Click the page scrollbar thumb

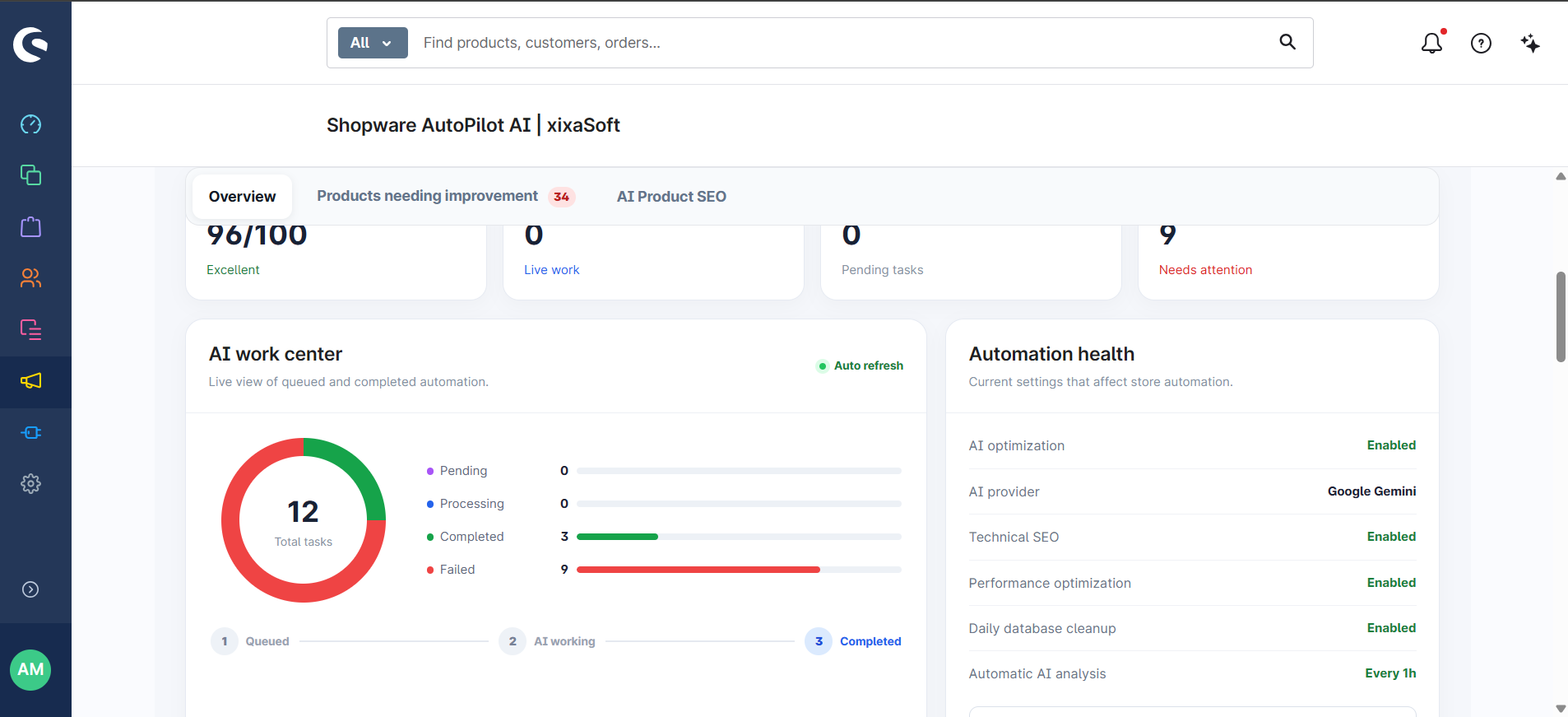[1561, 317]
